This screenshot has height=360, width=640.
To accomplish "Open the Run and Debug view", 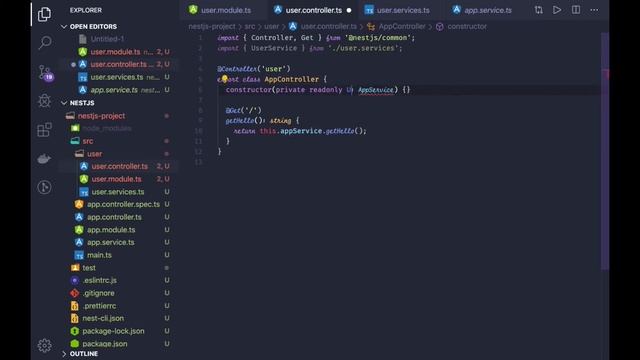I will (x=44, y=100).
